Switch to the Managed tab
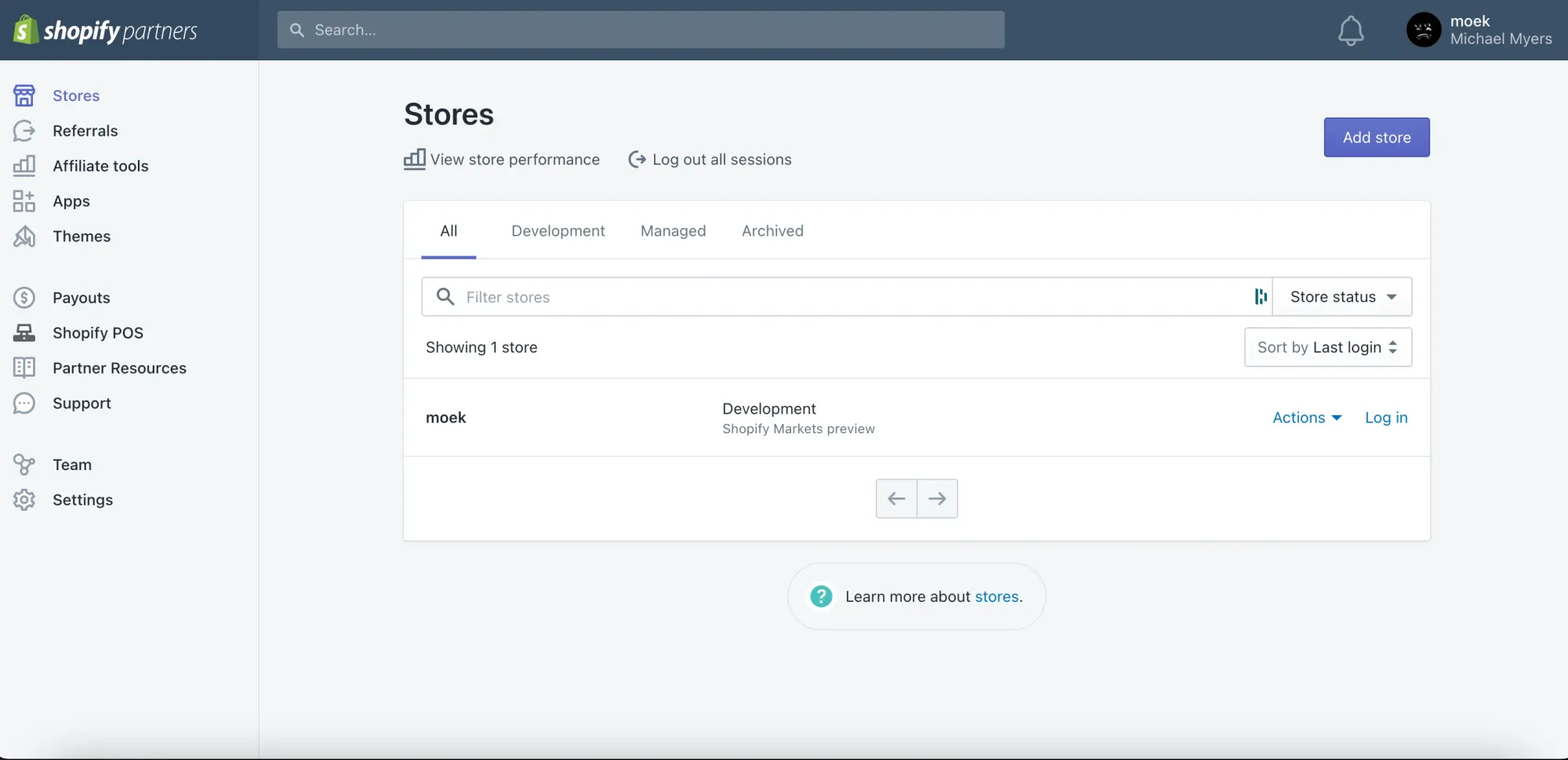 pyautogui.click(x=673, y=230)
